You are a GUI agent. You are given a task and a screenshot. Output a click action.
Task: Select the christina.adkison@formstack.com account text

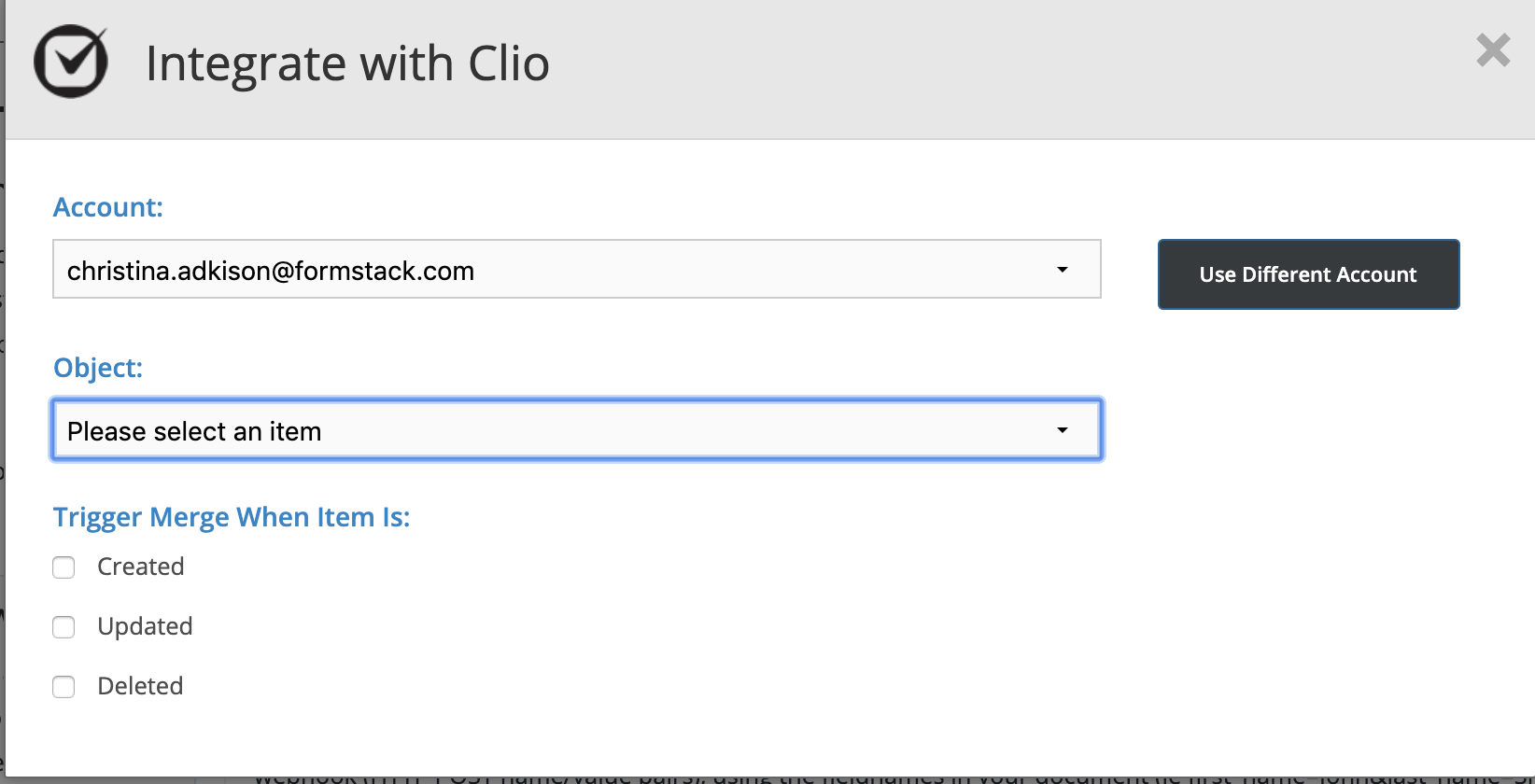pos(271,271)
